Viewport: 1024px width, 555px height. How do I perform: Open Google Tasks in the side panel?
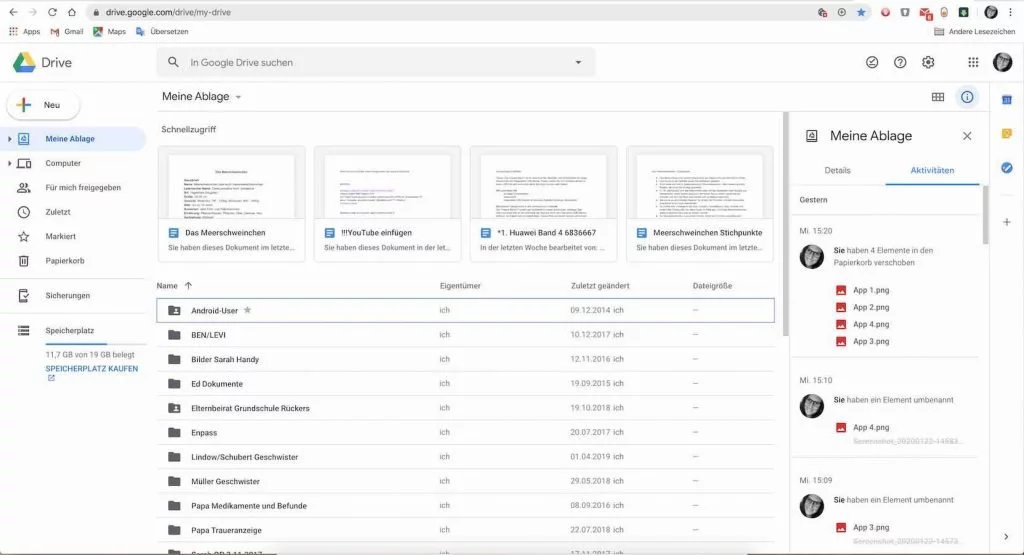click(x=1007, y=168)
